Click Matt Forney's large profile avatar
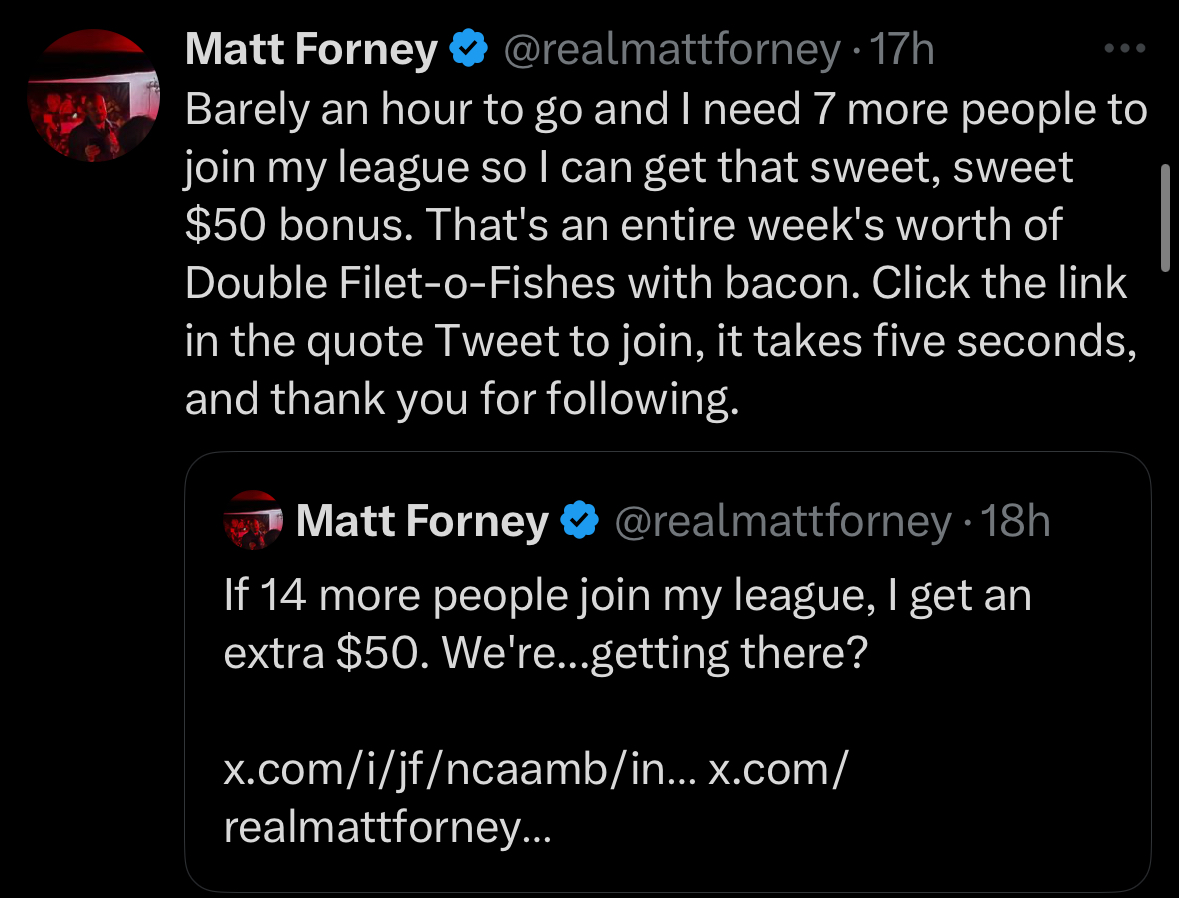Image resolution: width=1179 pixels, height=898 pixels. pos(93,96)
